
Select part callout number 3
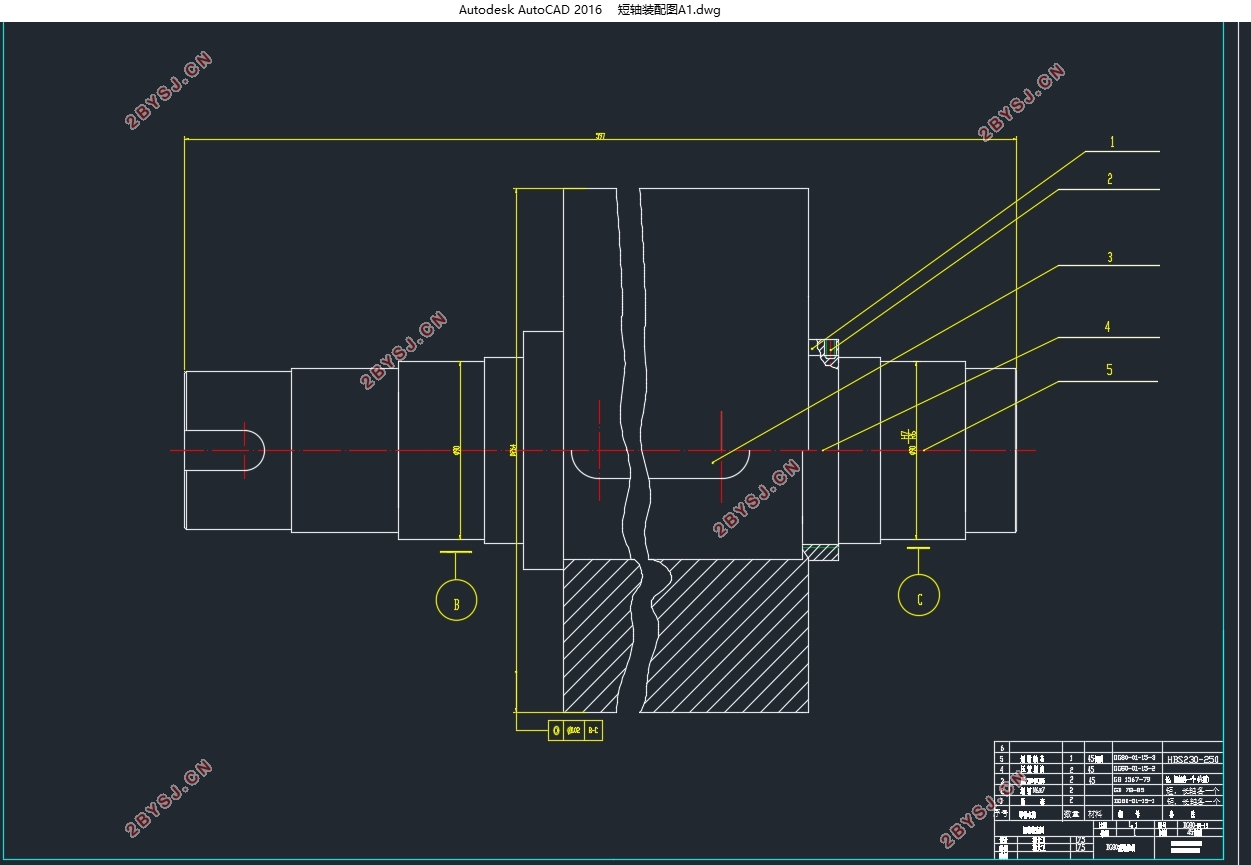coord(1109,258)
